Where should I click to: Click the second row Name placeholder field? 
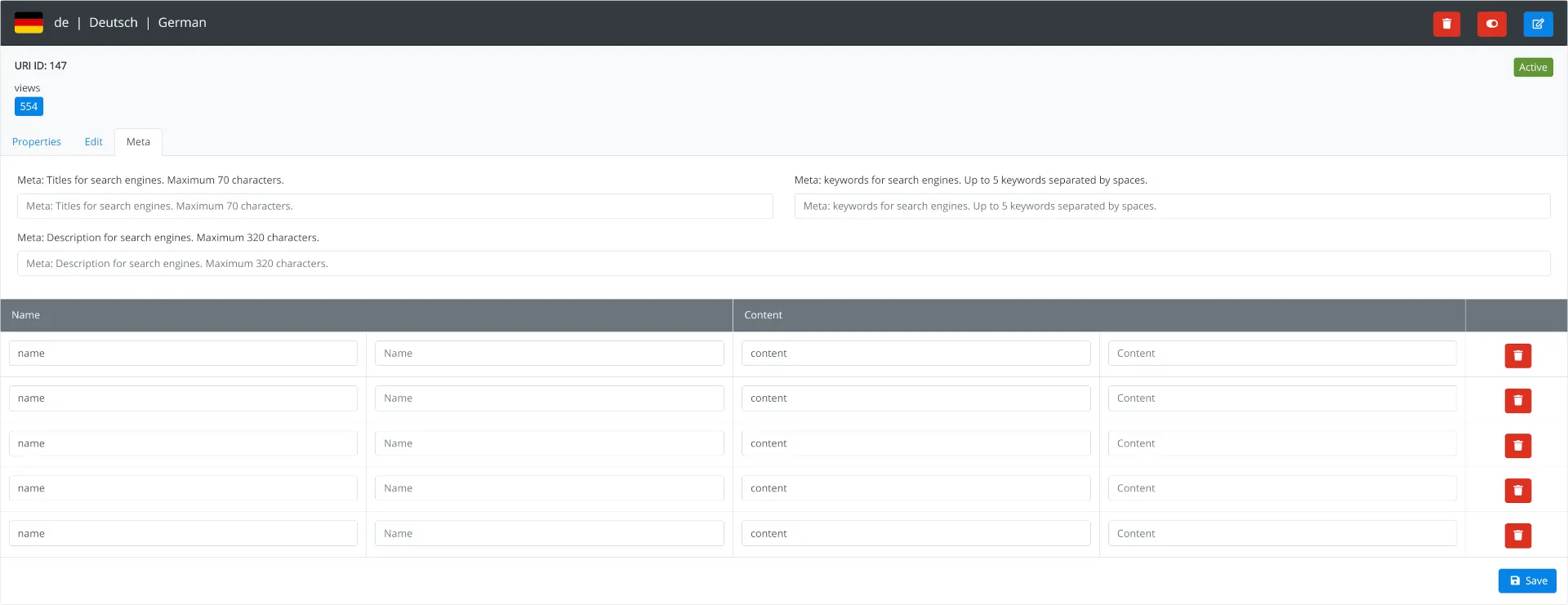point(550,398)
